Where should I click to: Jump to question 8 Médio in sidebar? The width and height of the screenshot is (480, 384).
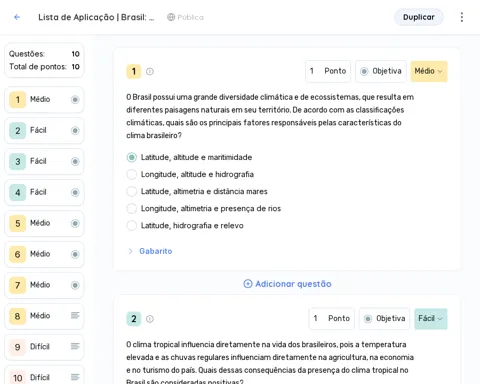point(44,316)
